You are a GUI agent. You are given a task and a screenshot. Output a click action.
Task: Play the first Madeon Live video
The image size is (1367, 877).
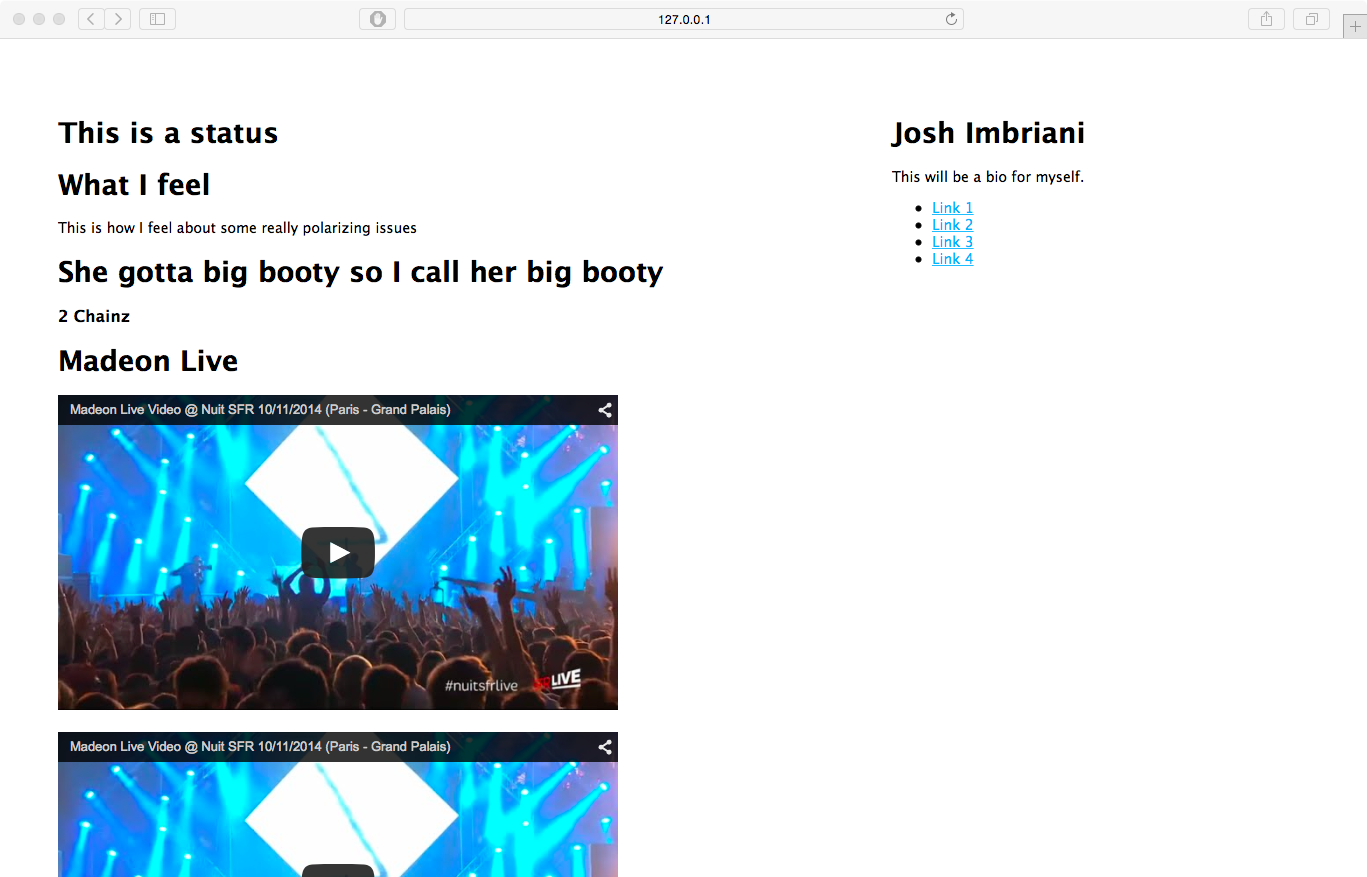pyautogui.click(x=338, y=552)
